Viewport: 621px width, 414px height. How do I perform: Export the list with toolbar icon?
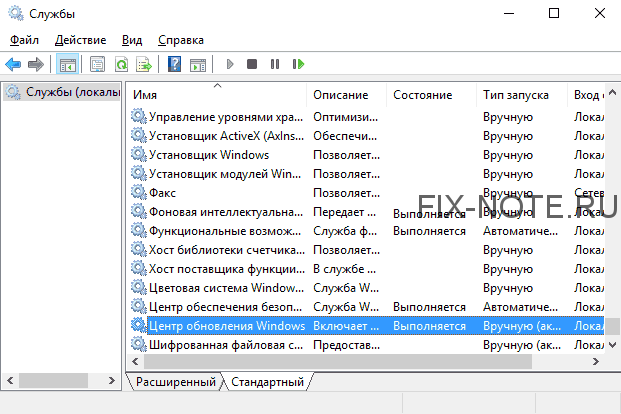144,64
